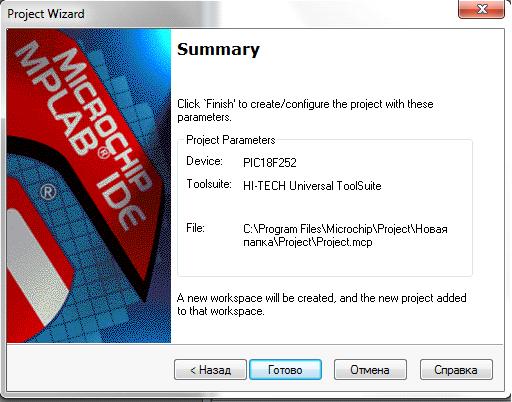Image resolution: width=512 pixels, height=402 pixels.
Task: Select the HI-TECH Universal ToolSuite text
Action: tap(312, 186)
